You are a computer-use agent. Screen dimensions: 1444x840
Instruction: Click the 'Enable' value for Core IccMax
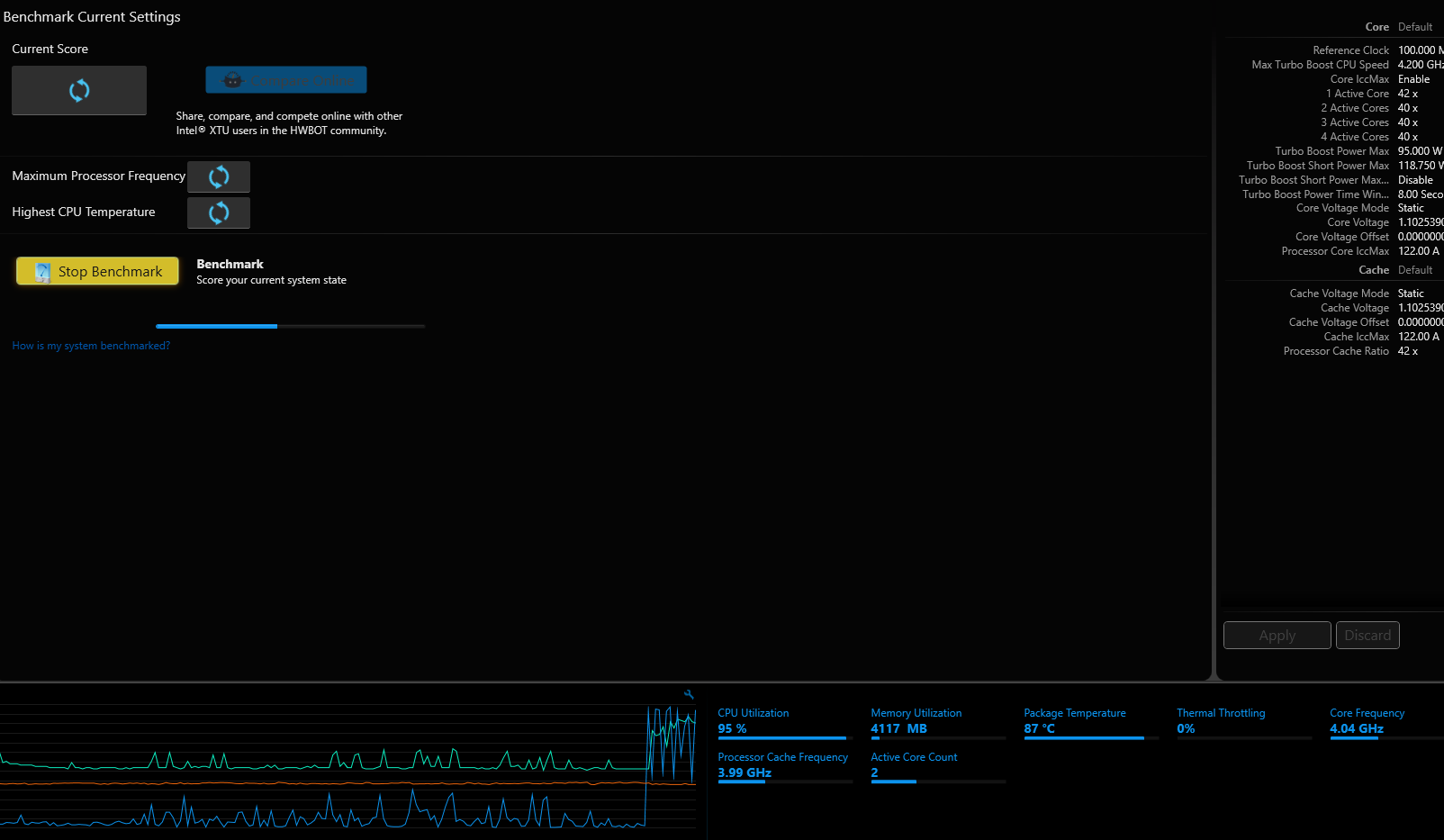point(1413,79)
